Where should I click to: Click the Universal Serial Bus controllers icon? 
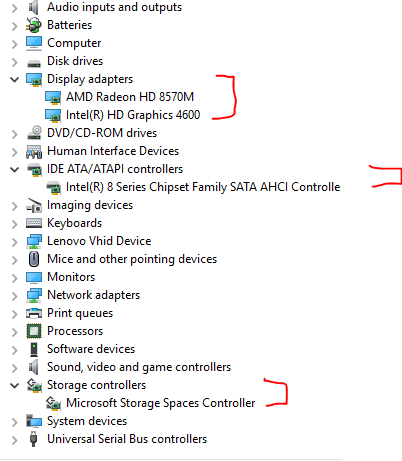[33, 439]
